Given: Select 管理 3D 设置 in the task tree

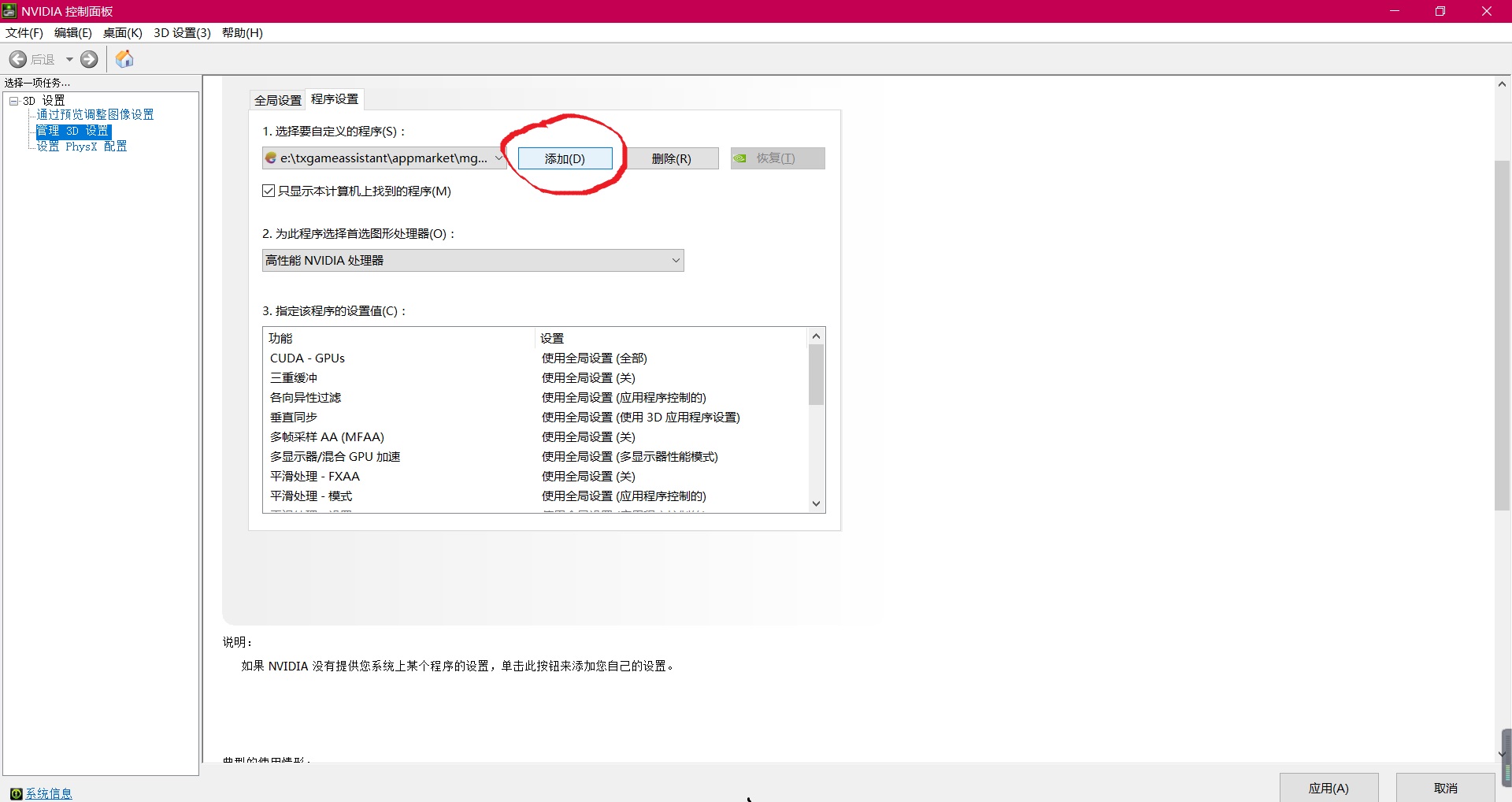Looking at the screenshot, I should tap(73, 131).
